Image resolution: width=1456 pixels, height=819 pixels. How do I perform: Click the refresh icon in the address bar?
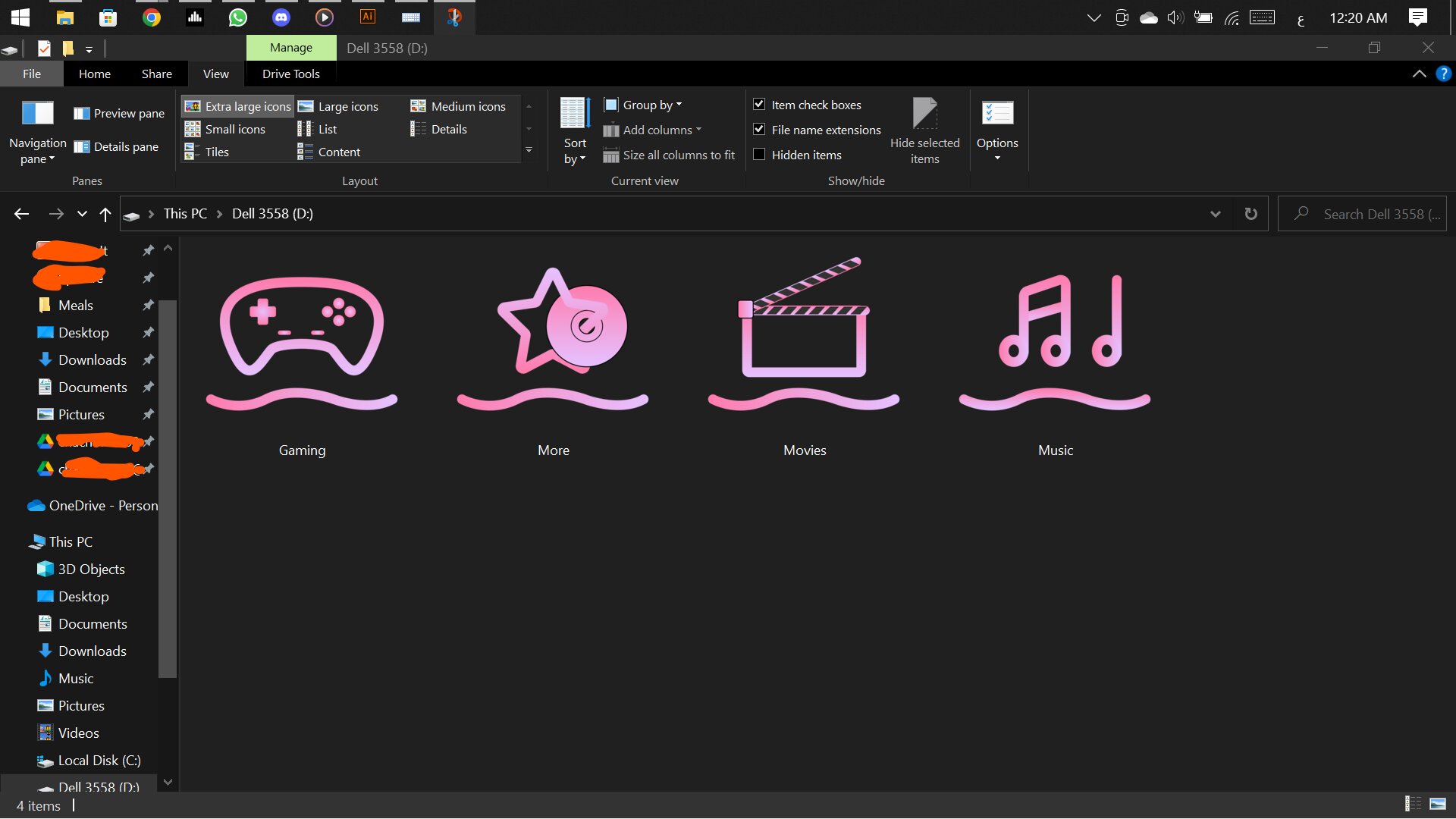[x=1250, y=213]
